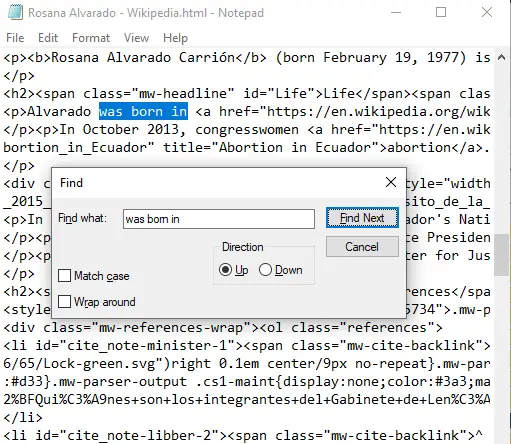This screenshot has height=444, width=511.
Task: Maximize the Notepad window
Action: click(441, 13)
